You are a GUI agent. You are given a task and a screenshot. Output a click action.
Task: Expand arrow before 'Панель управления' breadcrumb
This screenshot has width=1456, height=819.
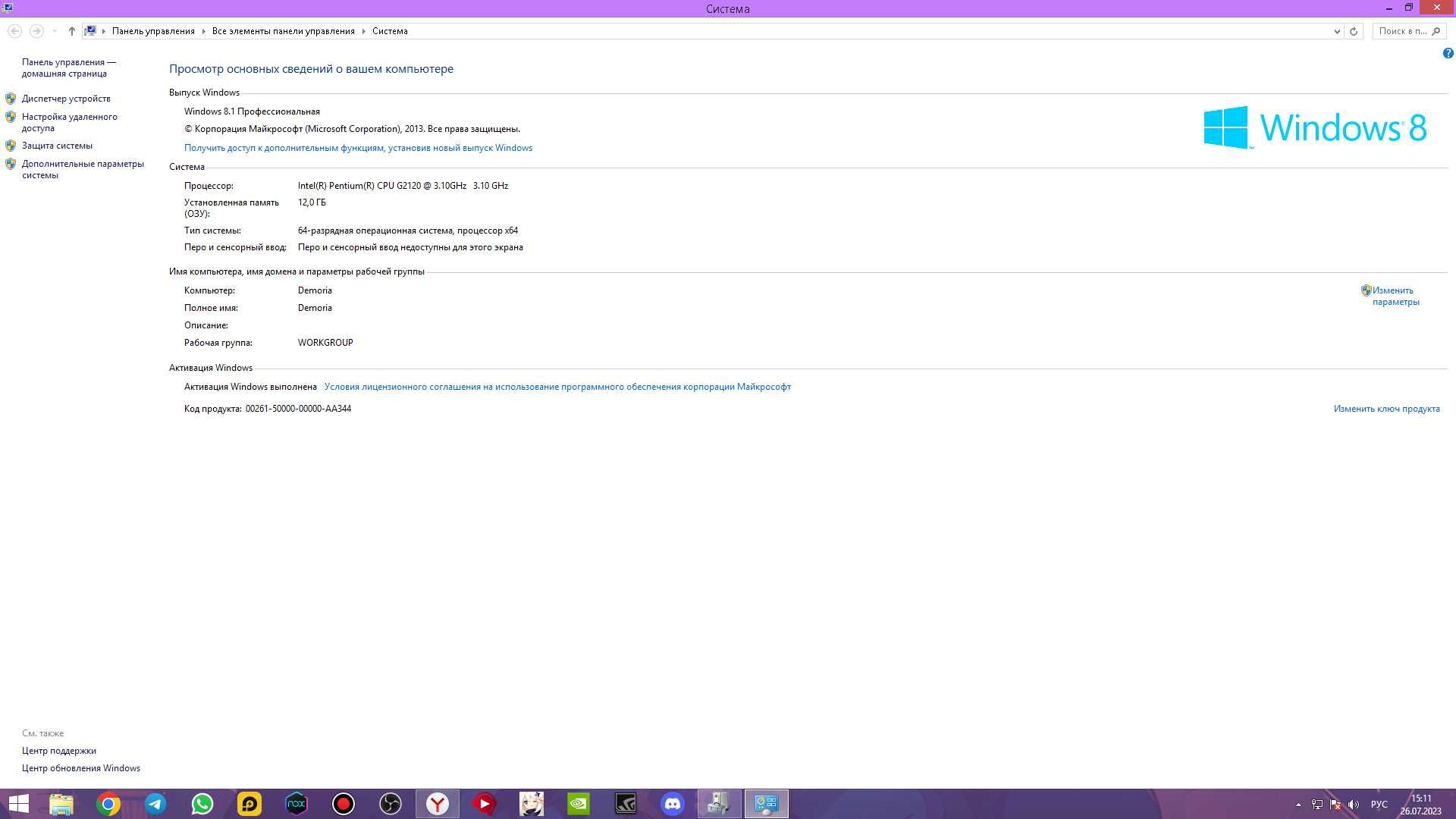point(104,31)
